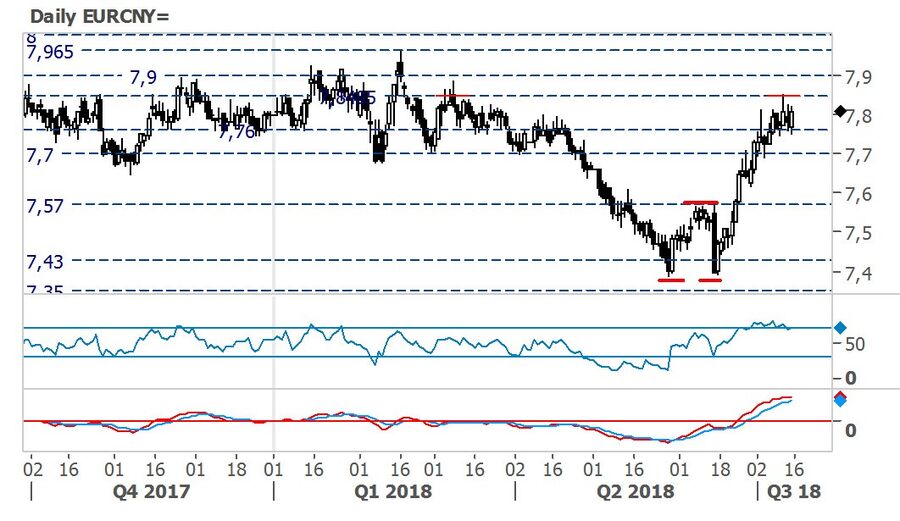Click the red-blue diamond MACD marker

click(x=840, y=399)
